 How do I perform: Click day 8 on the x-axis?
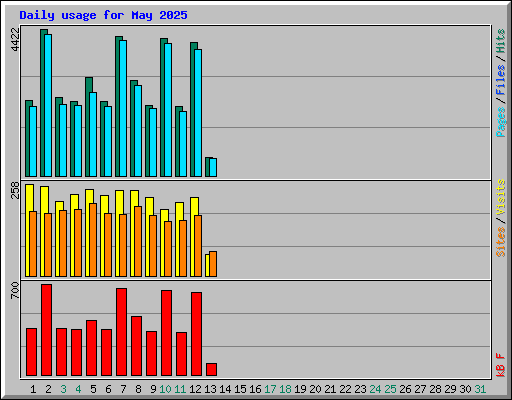pyautogui.click(x=138, y=389)
